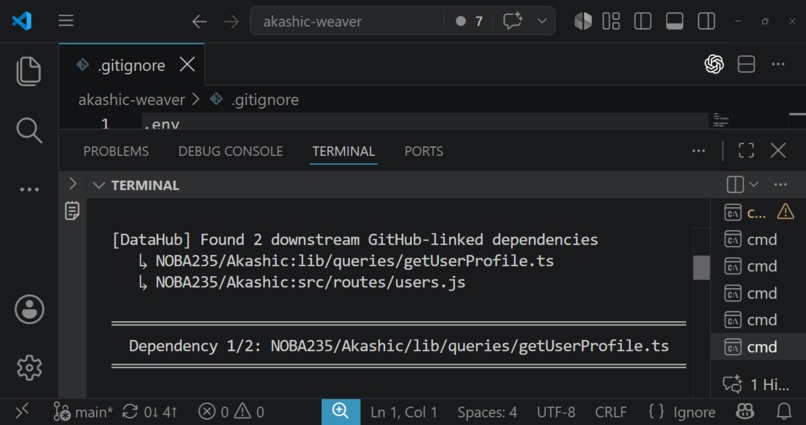
Task: Select the .gitignore editor tab
Action: tap(132, 65)
